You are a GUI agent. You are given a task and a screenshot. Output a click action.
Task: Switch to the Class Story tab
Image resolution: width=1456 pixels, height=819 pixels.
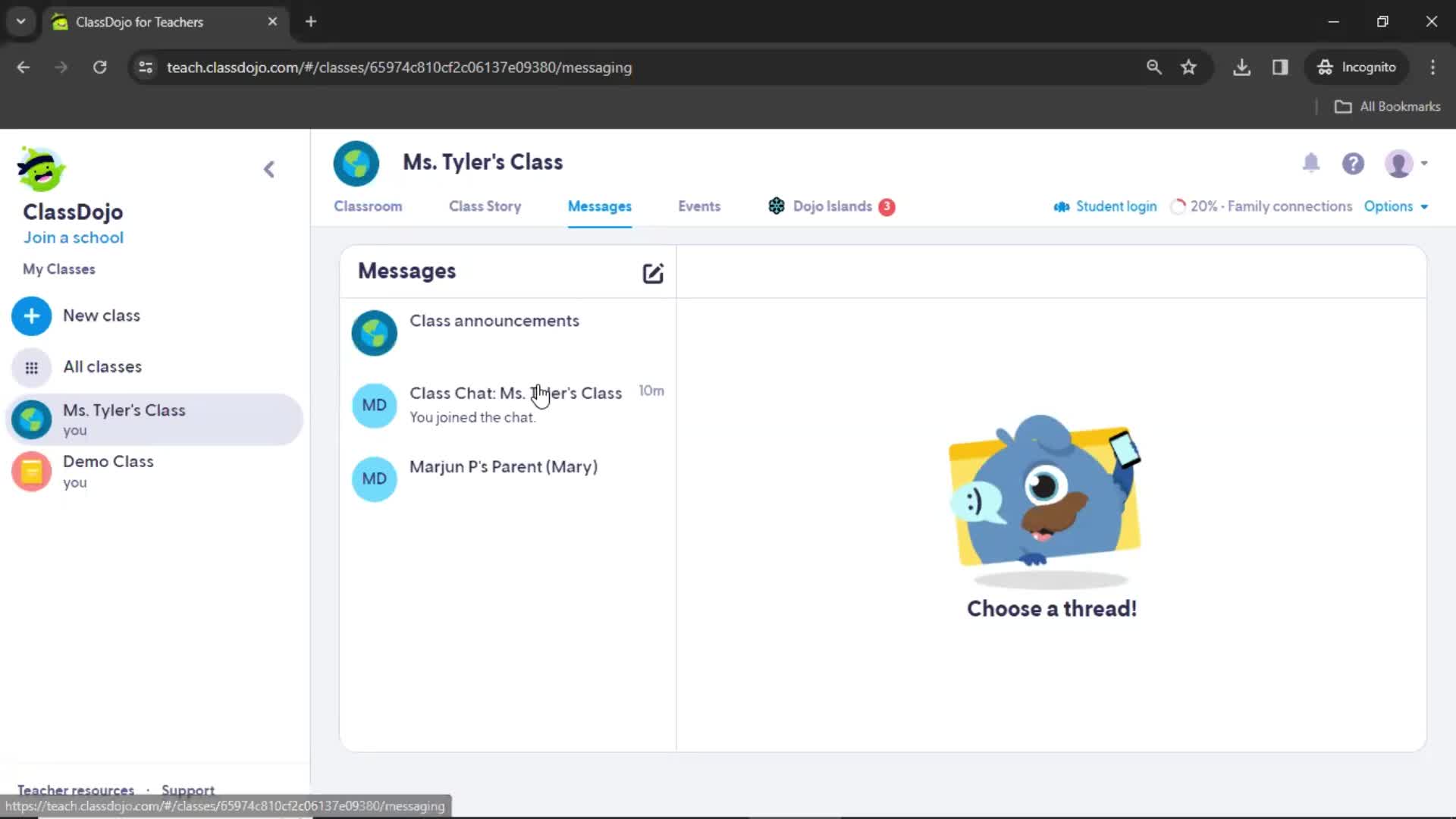[x=485, y=206]
